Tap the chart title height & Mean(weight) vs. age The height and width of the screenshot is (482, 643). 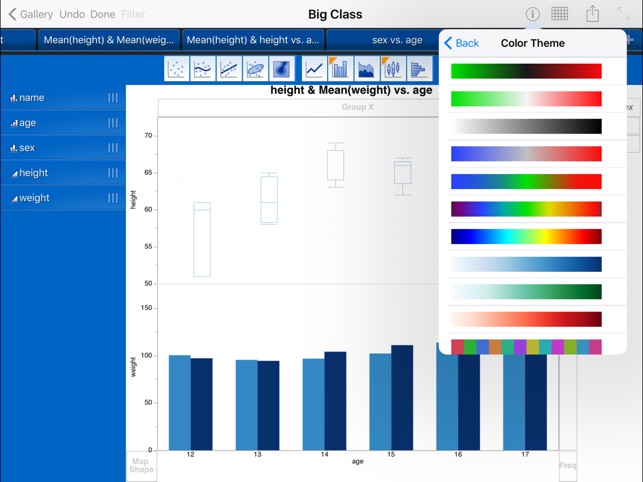(x=351, y=90)
